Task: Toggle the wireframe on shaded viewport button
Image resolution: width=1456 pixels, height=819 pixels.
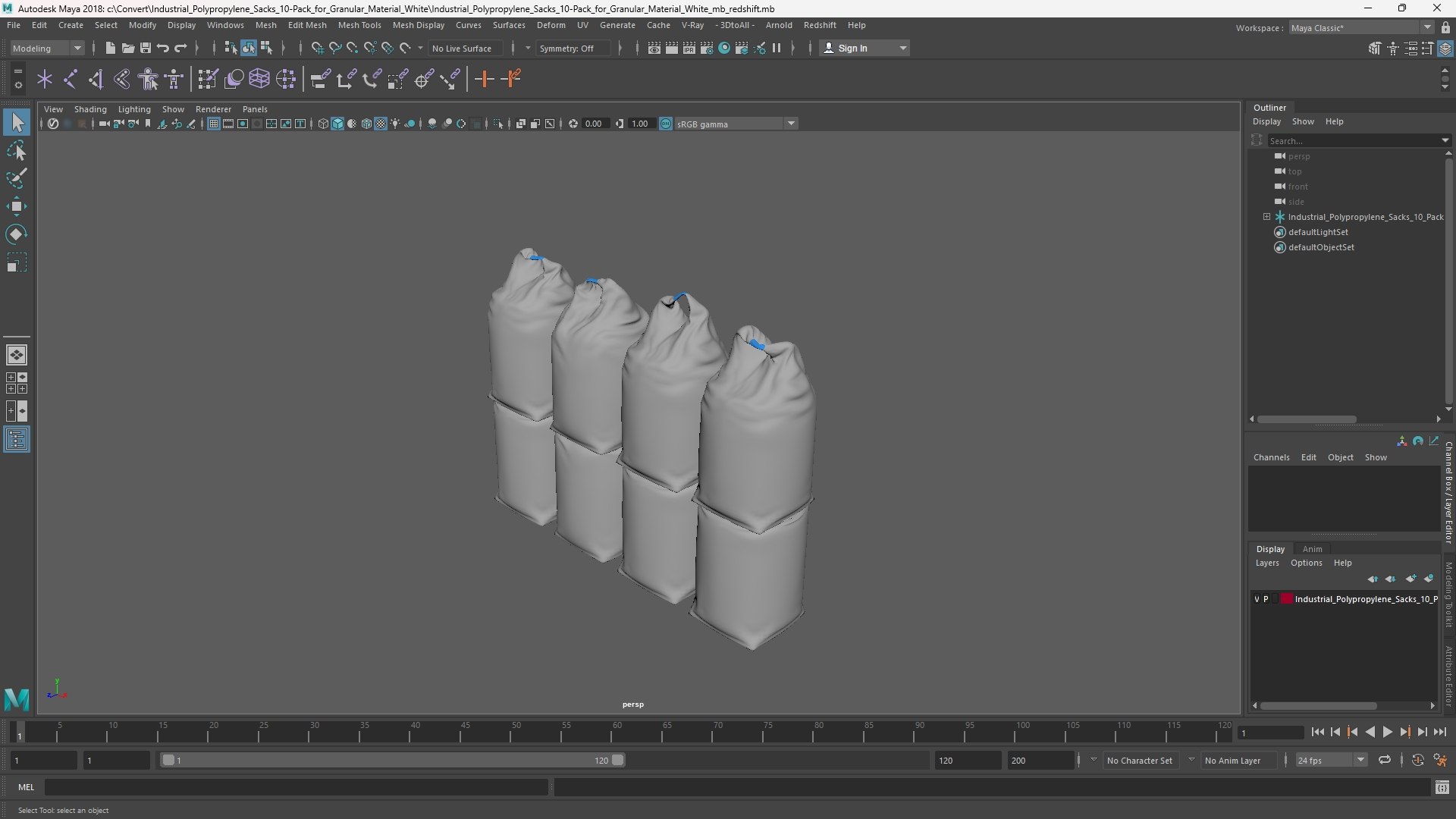Action: pyautogui.click(x=366, y=124)
